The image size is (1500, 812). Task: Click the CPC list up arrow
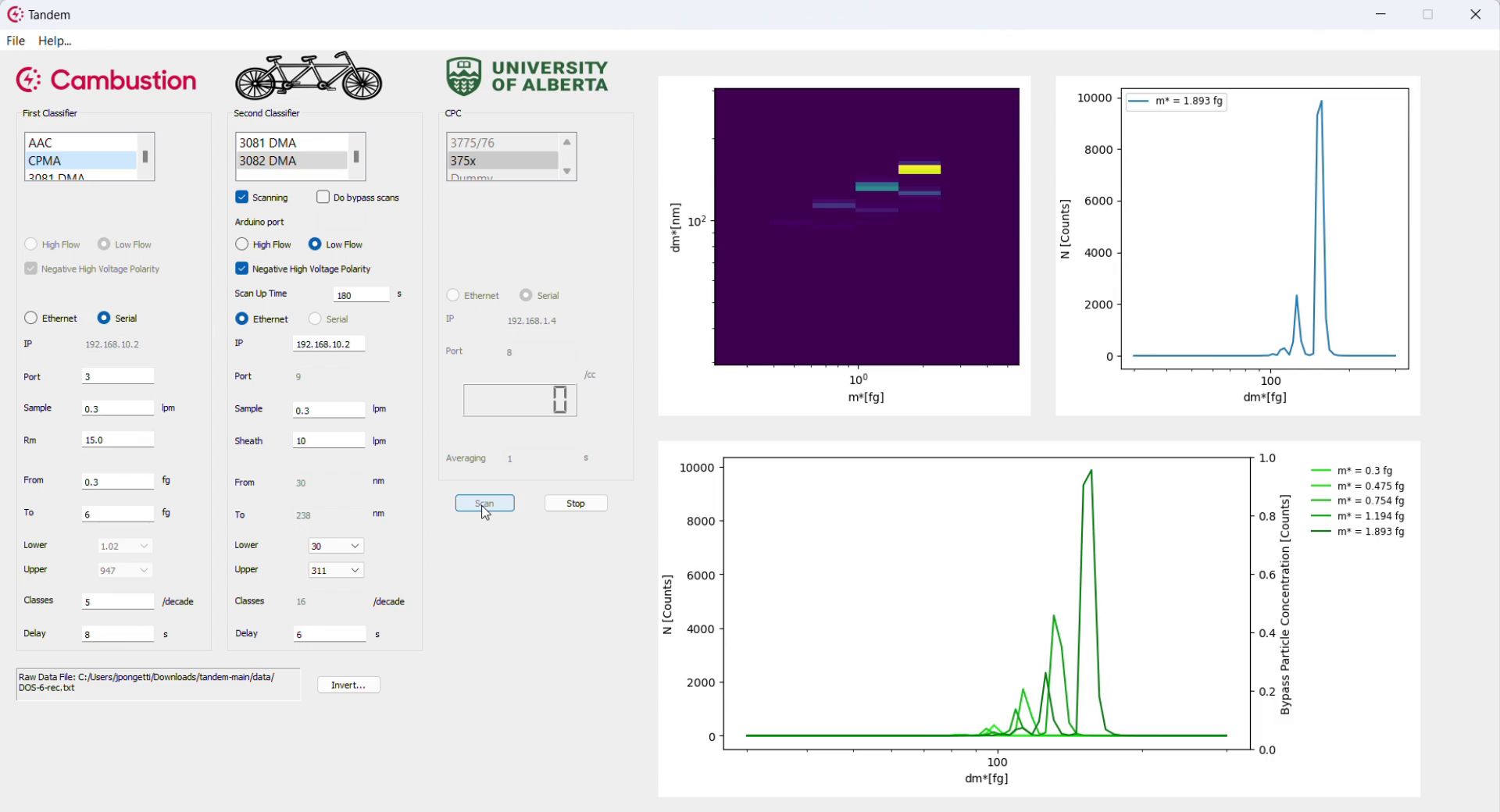click(x=566, y=142)
